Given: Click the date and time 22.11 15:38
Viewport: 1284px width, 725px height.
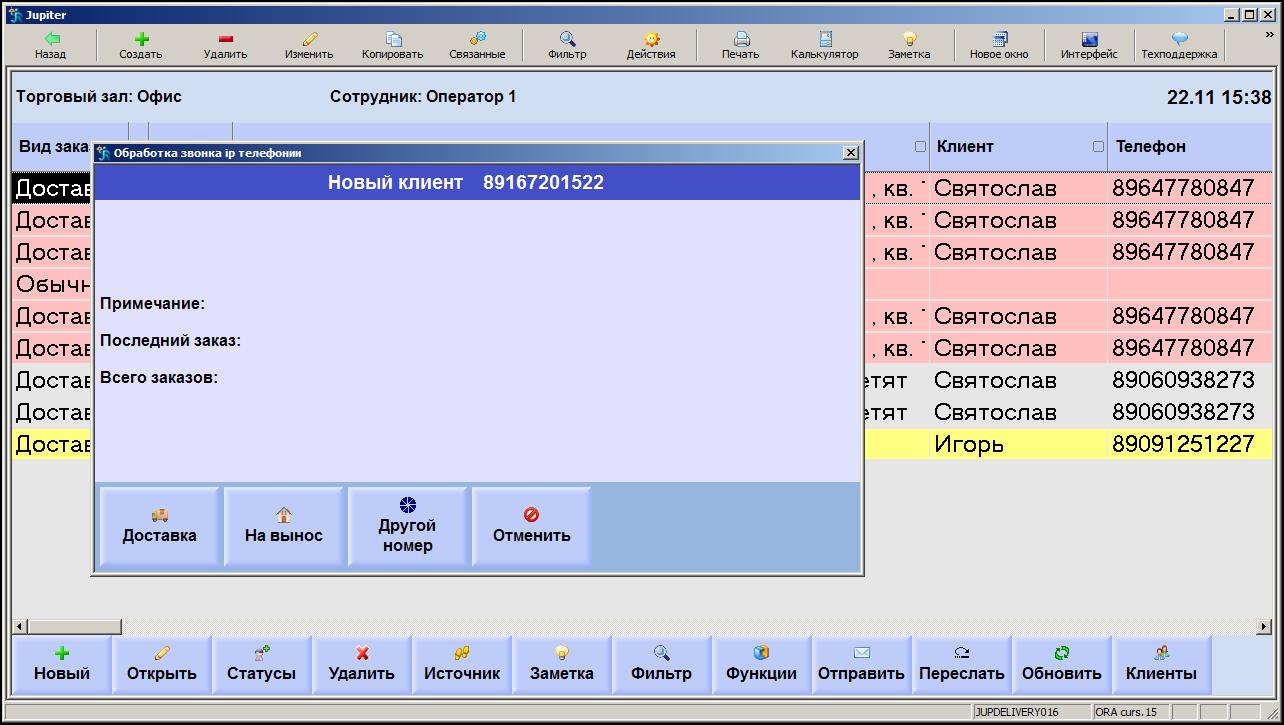Looking at the screenshot, I should point(1219,97).
